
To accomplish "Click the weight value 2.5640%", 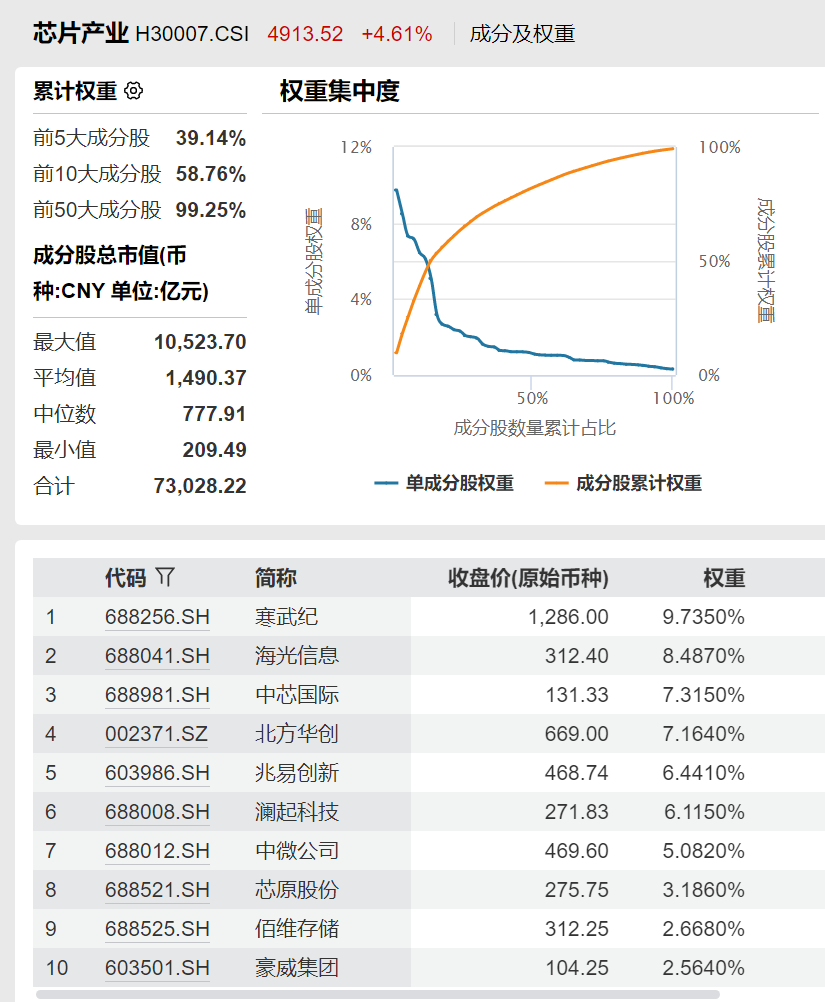I will (704, 967).
